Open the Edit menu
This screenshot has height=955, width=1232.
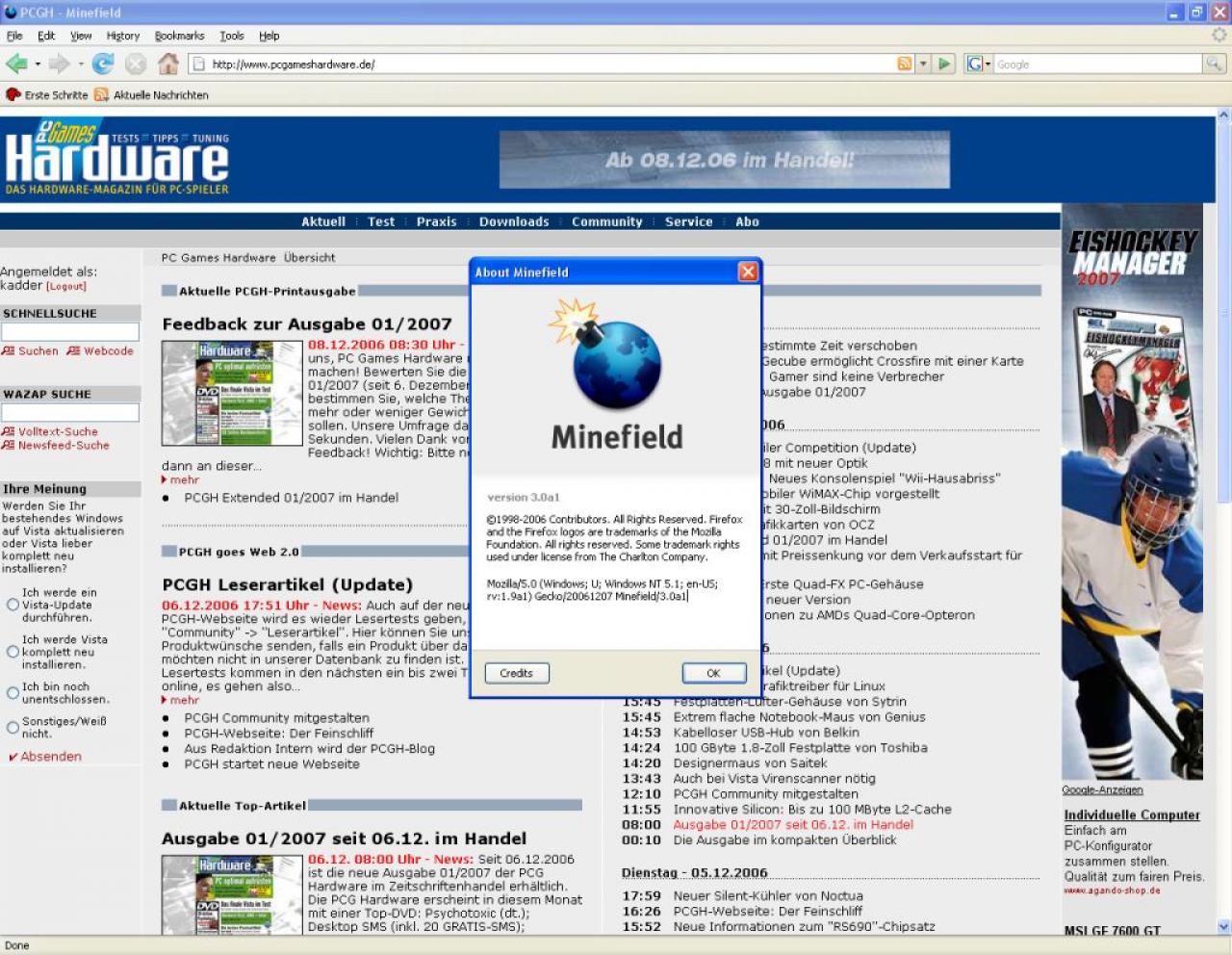[46, 36]
